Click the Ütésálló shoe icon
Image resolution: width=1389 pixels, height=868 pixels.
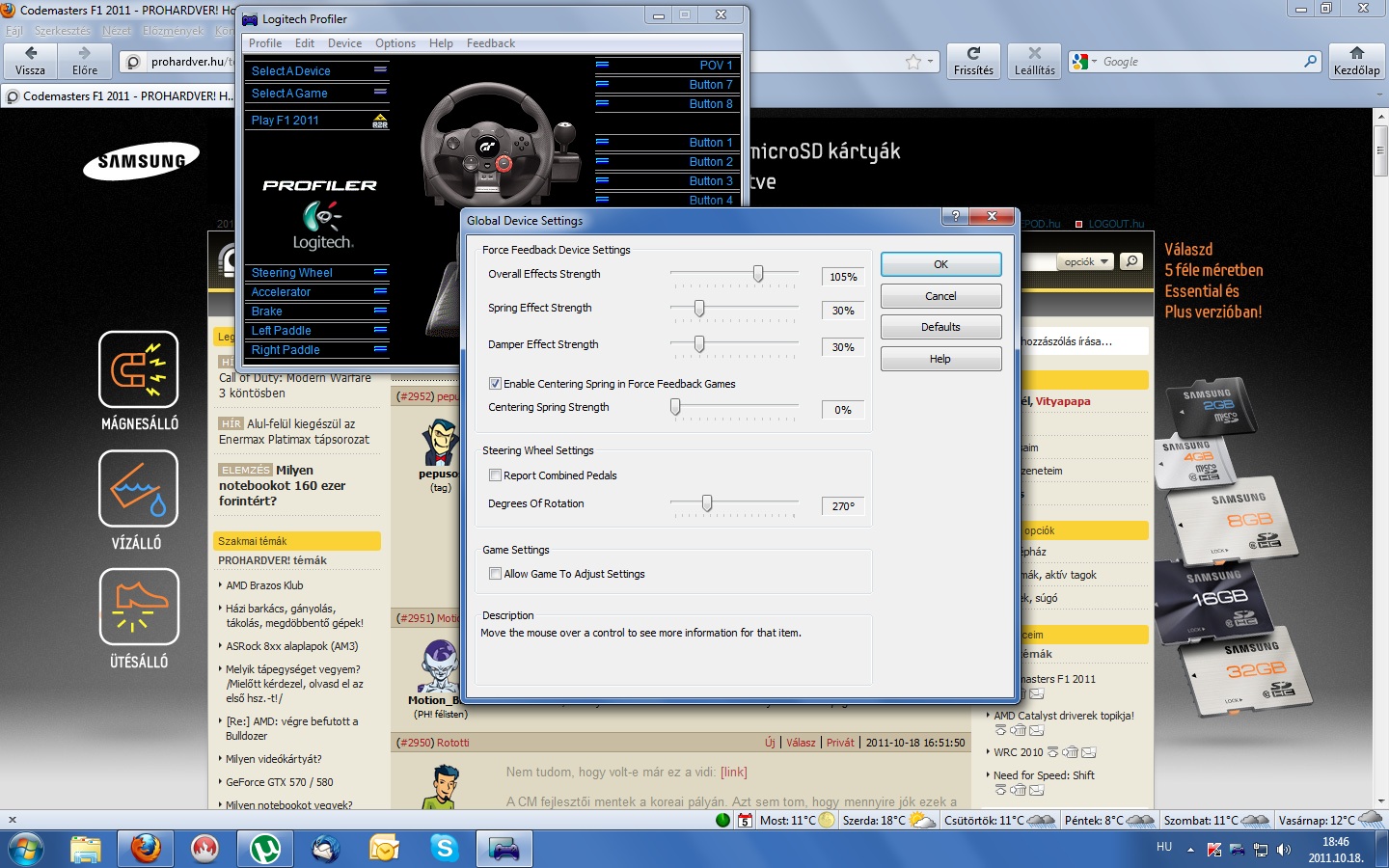[139, 607]
